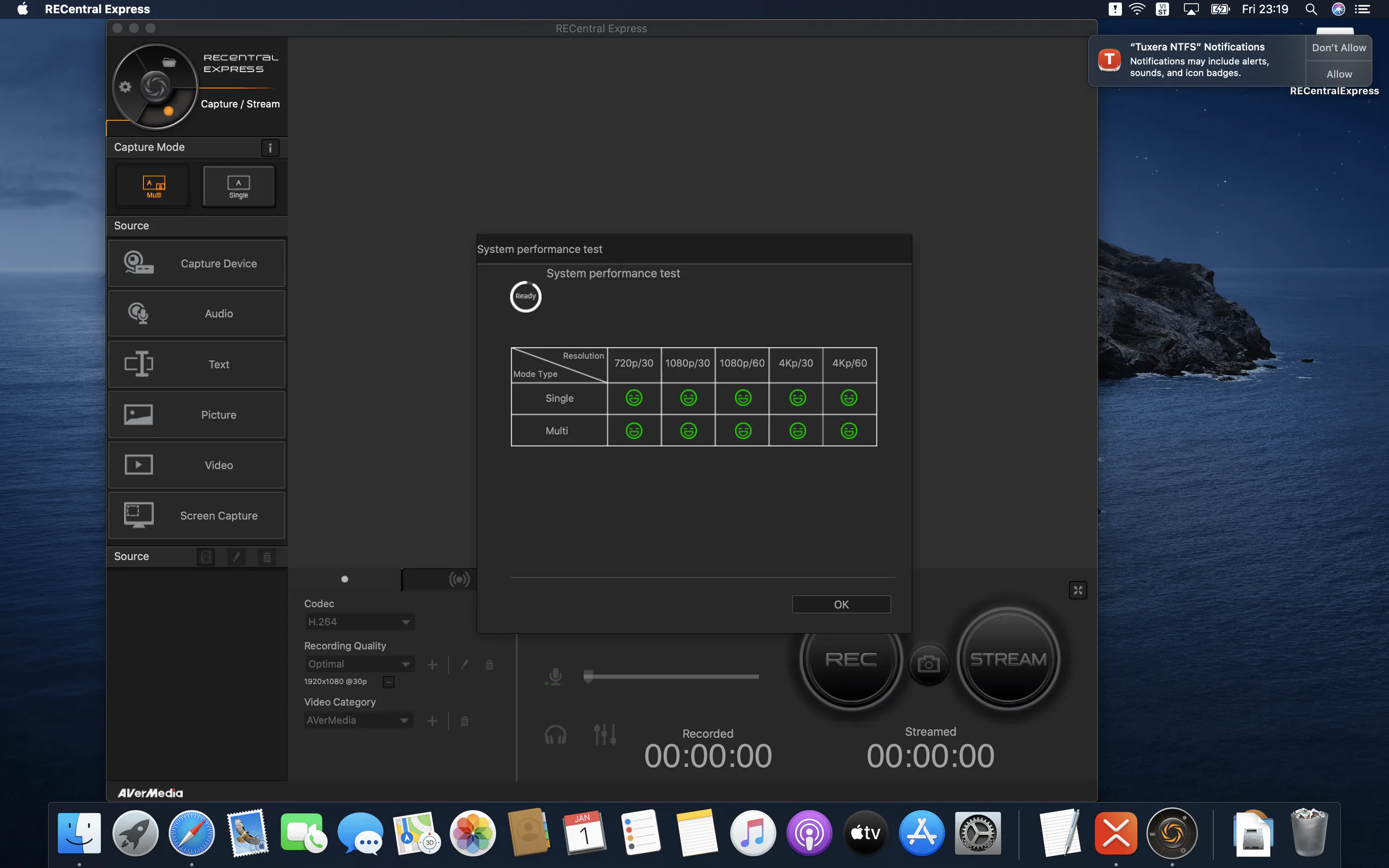The width and height of the screenshot is (1389, 868).
Task: Add a Video source
Action: tap(196, 465)
